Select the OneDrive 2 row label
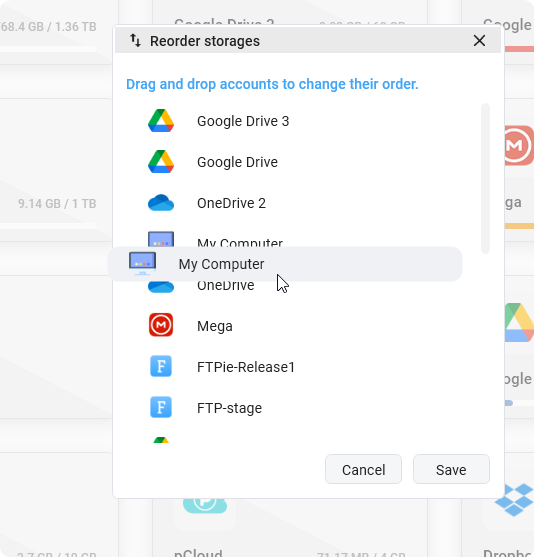Viewport: 534px width, 557px height. point(231,203)
